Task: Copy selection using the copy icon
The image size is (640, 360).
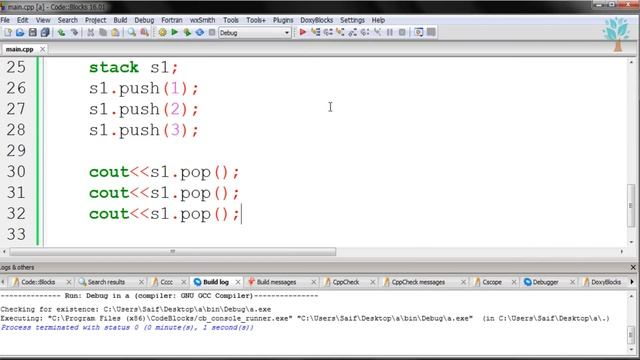Action: point(103,33)
